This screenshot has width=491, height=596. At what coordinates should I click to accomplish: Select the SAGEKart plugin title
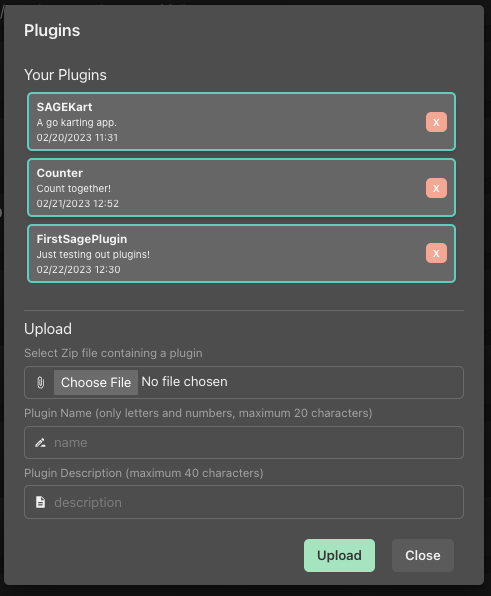point(64,107)
